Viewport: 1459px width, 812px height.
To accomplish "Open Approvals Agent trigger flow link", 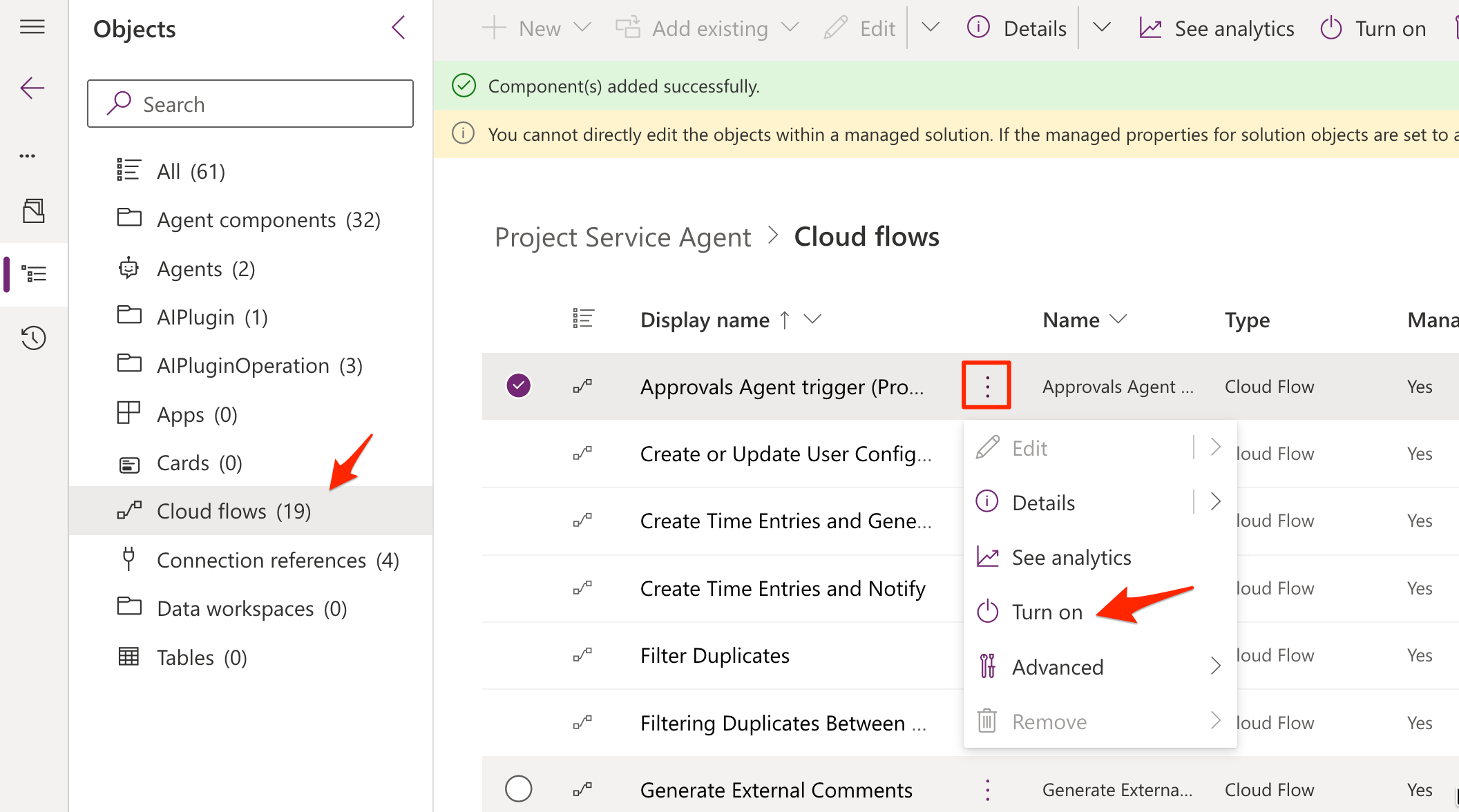I will click(x=781, y=387).
